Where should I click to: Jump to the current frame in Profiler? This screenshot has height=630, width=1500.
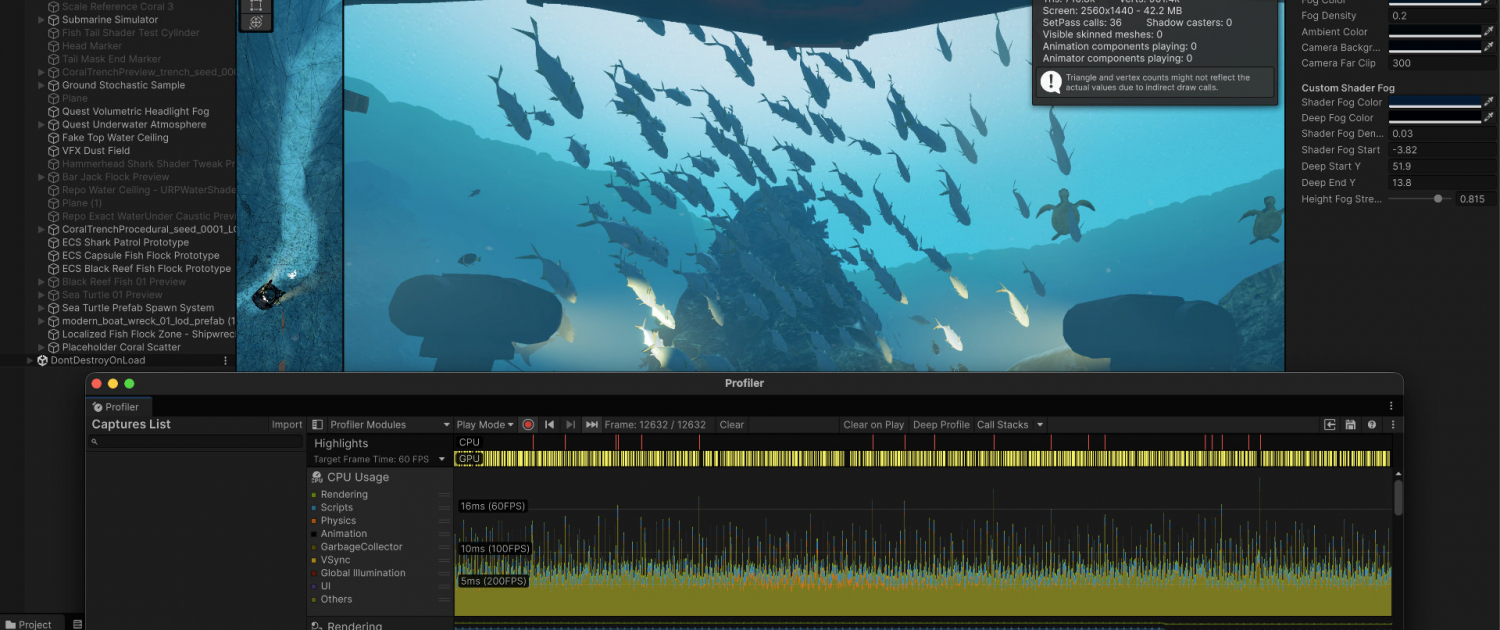click(x=591, y=425)
